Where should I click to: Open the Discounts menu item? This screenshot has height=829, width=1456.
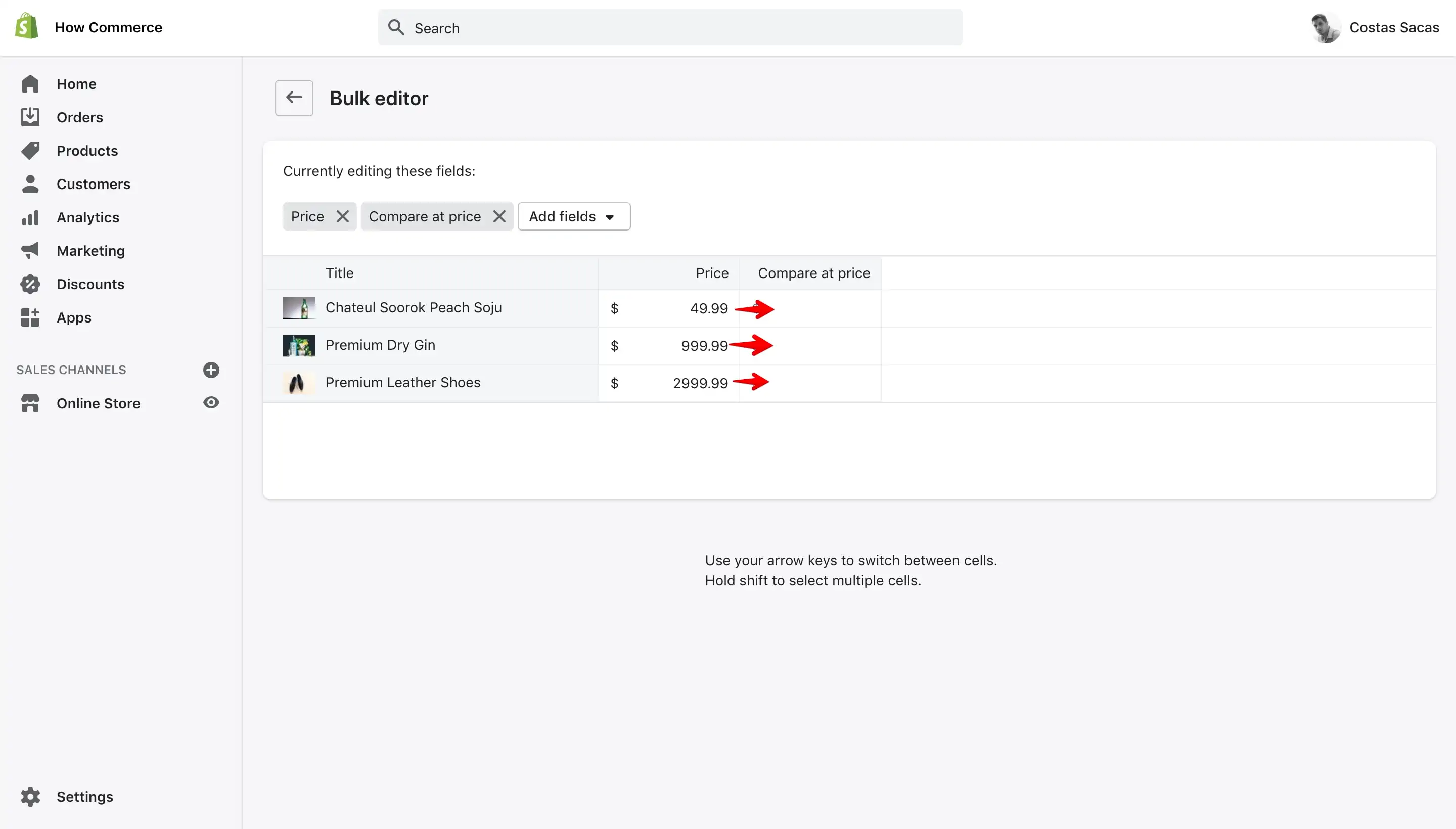[x=90, y=284]
